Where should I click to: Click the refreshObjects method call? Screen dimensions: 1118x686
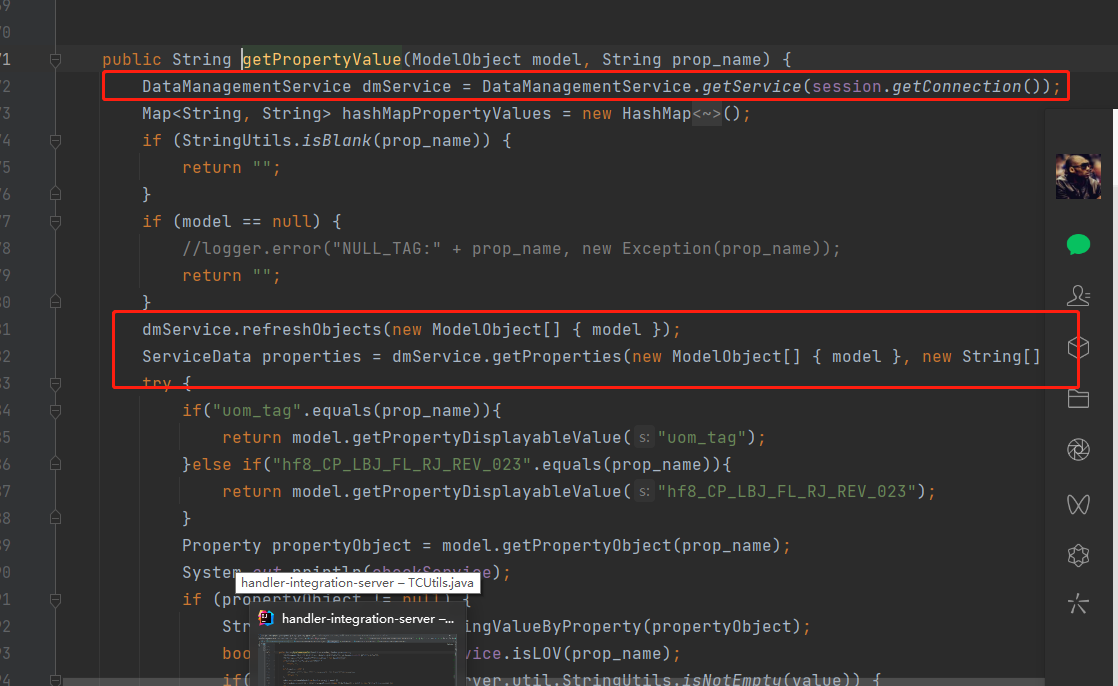click(312, 330)
